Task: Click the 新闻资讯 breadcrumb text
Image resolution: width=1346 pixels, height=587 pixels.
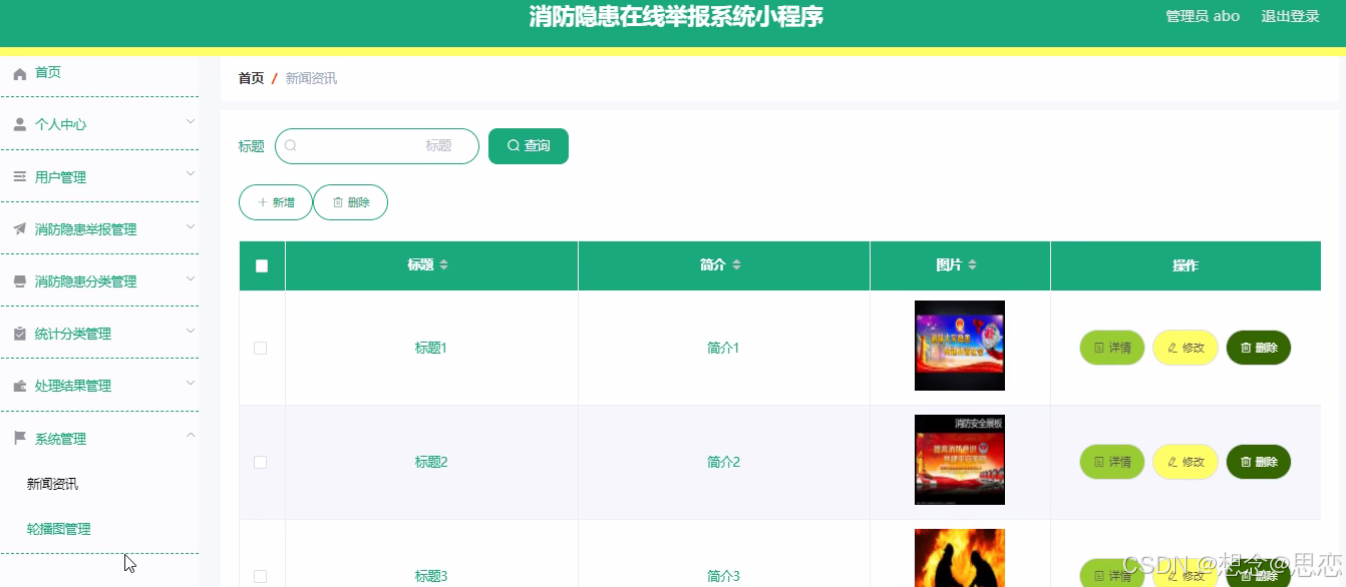Action: point(311,78)
